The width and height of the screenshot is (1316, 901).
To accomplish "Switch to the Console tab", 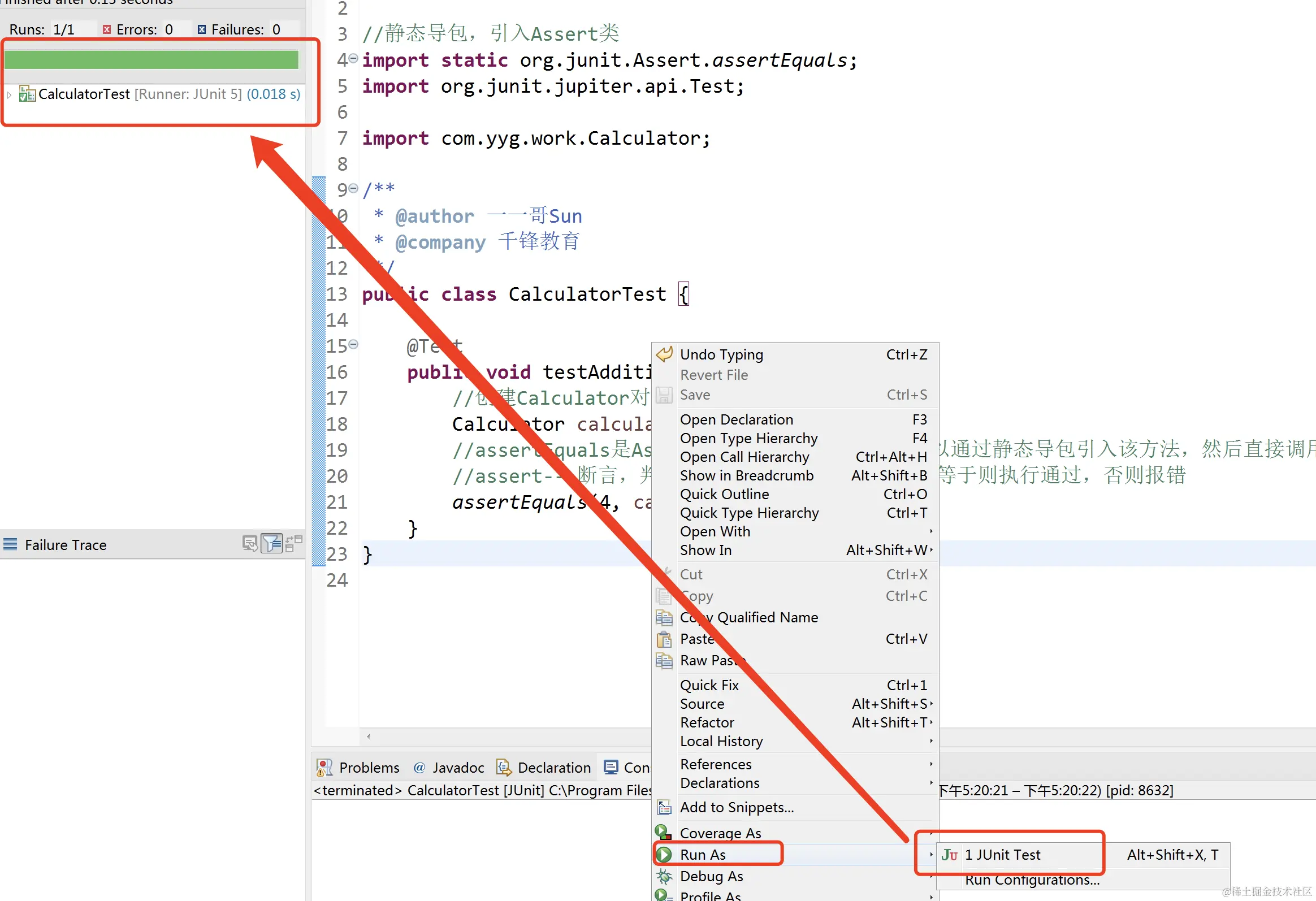I will click(627, 768).
